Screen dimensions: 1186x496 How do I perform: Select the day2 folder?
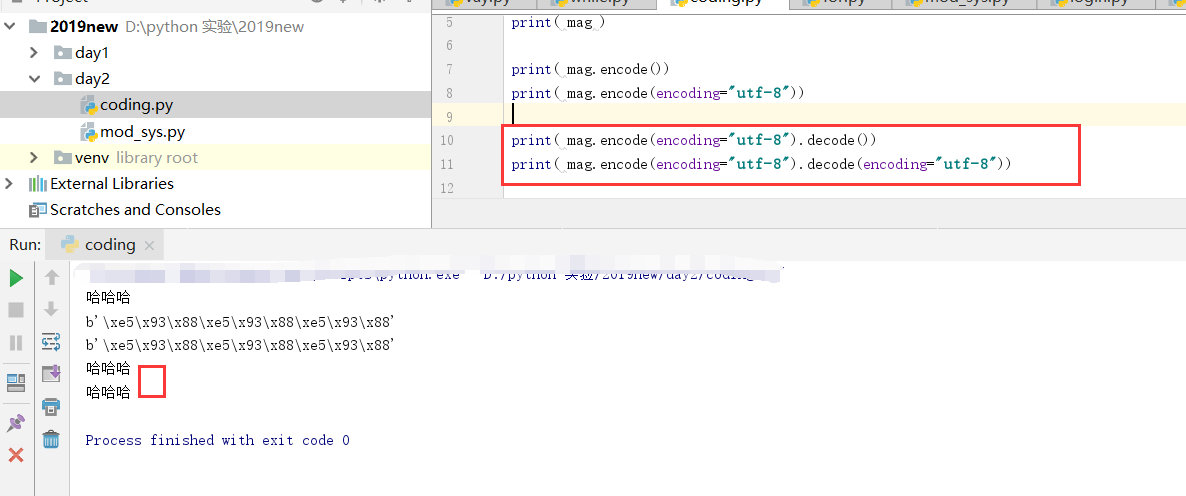point(82,79)
